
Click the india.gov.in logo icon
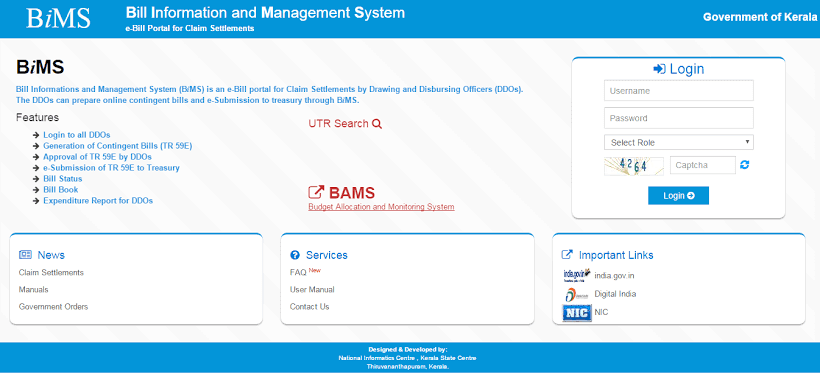(x=577, y=275)
